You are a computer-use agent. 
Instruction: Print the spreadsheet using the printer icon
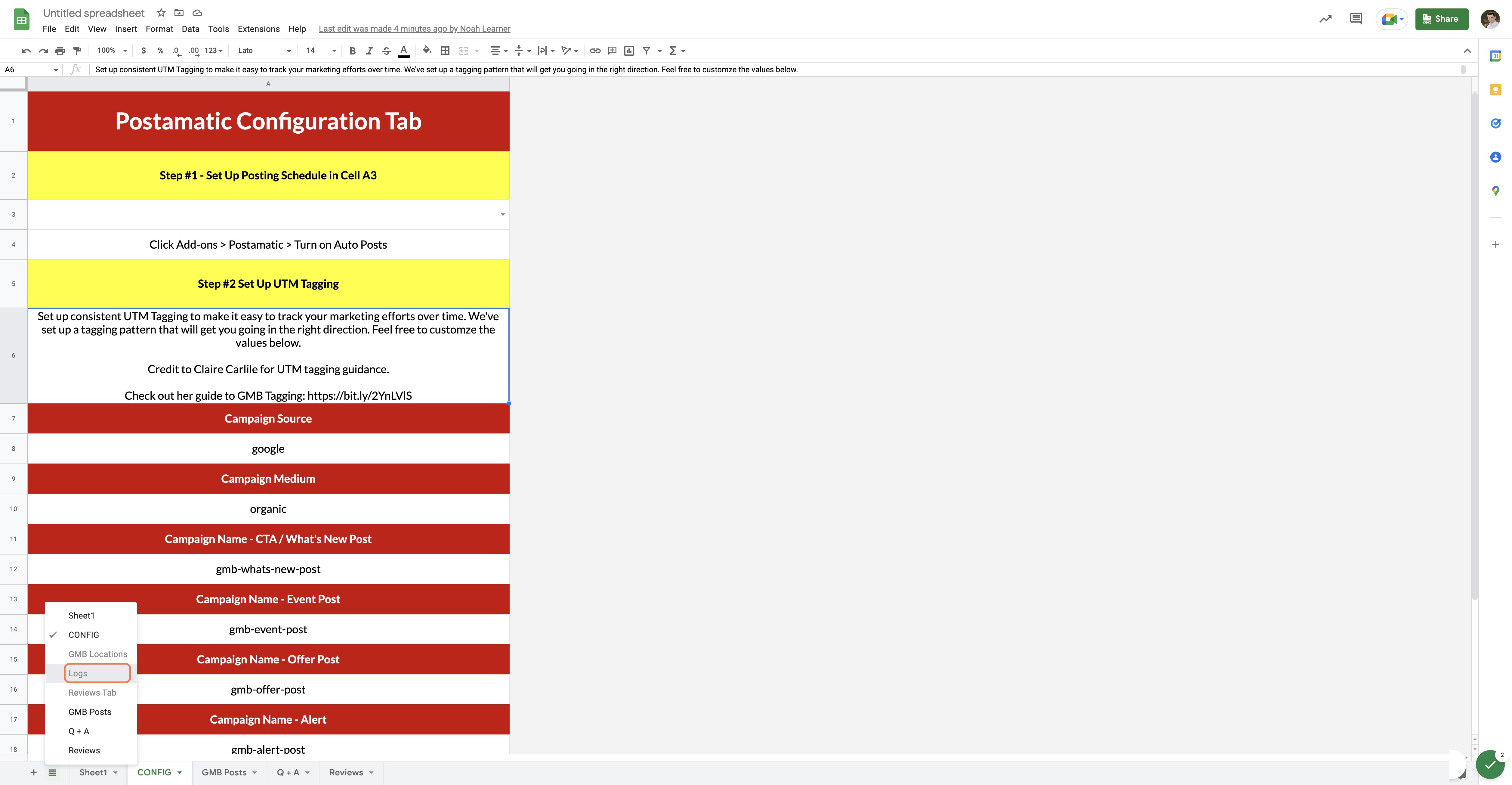pos(60,51)
